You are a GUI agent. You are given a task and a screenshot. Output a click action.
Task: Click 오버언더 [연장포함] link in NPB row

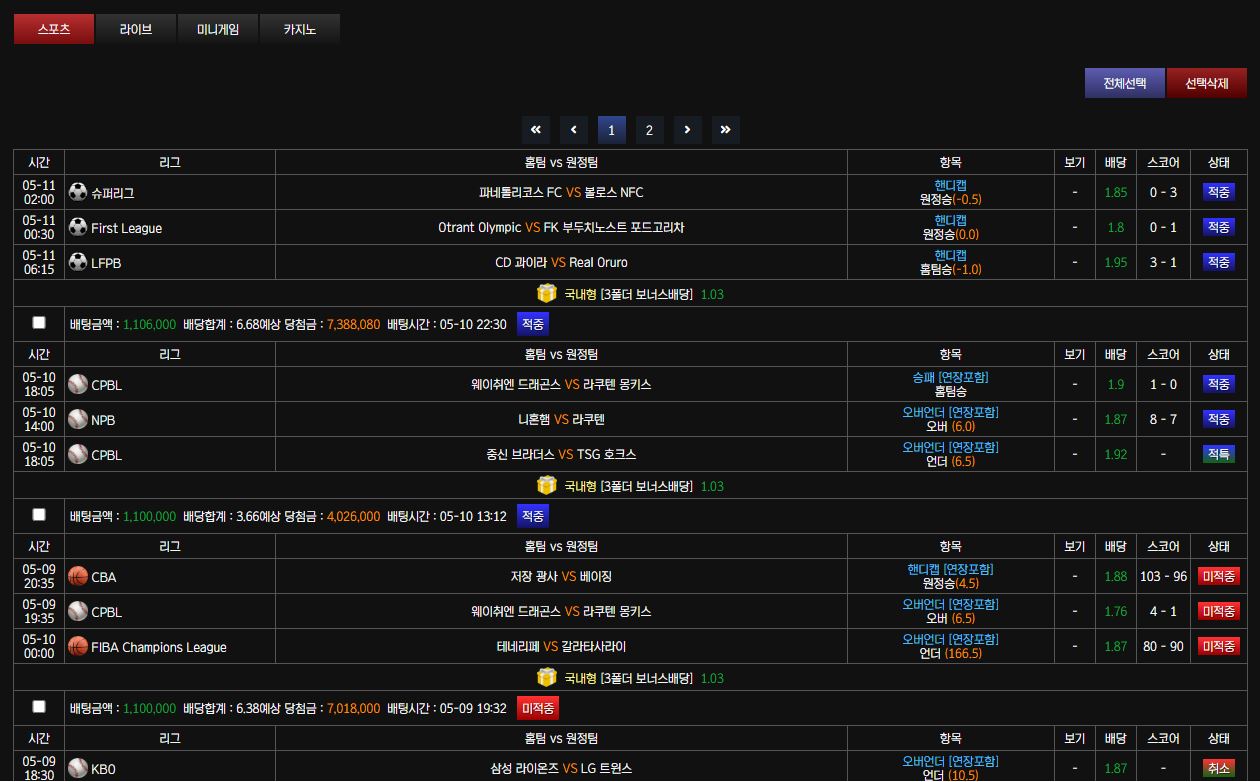pyautogui.click(x=950, y=412)
